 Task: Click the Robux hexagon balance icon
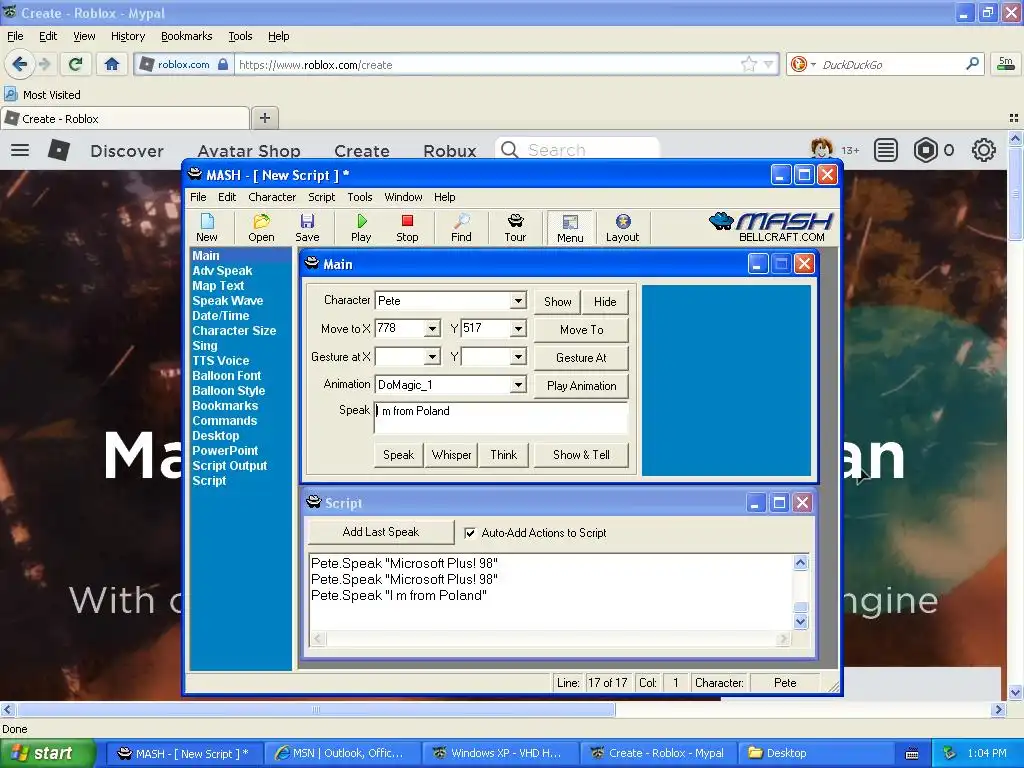coord(925,150)
